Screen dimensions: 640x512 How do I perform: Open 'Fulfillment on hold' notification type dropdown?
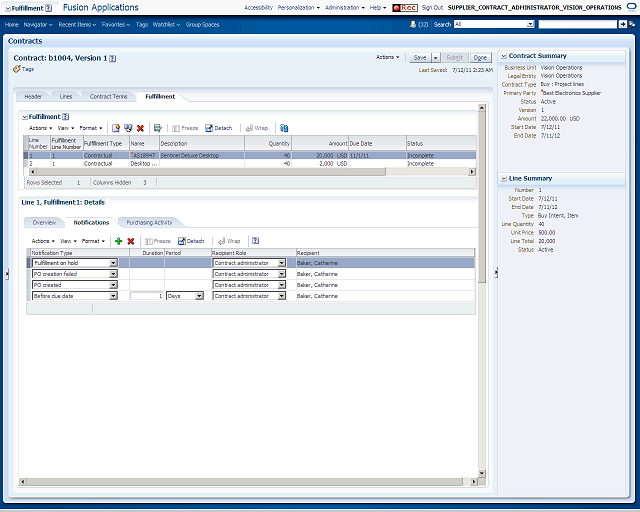click(113, 263)
